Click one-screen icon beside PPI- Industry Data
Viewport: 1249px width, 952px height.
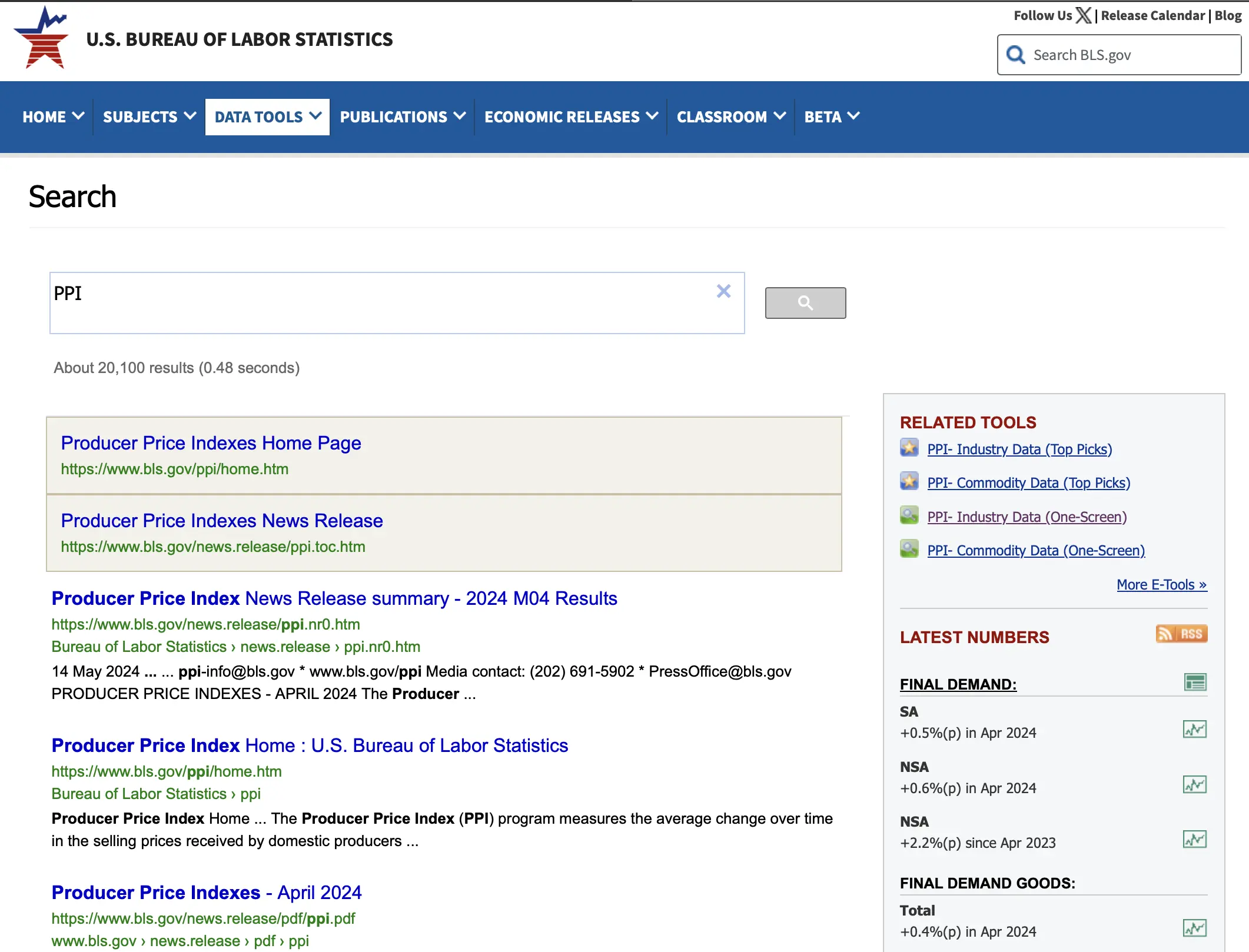tap(909, 515)
